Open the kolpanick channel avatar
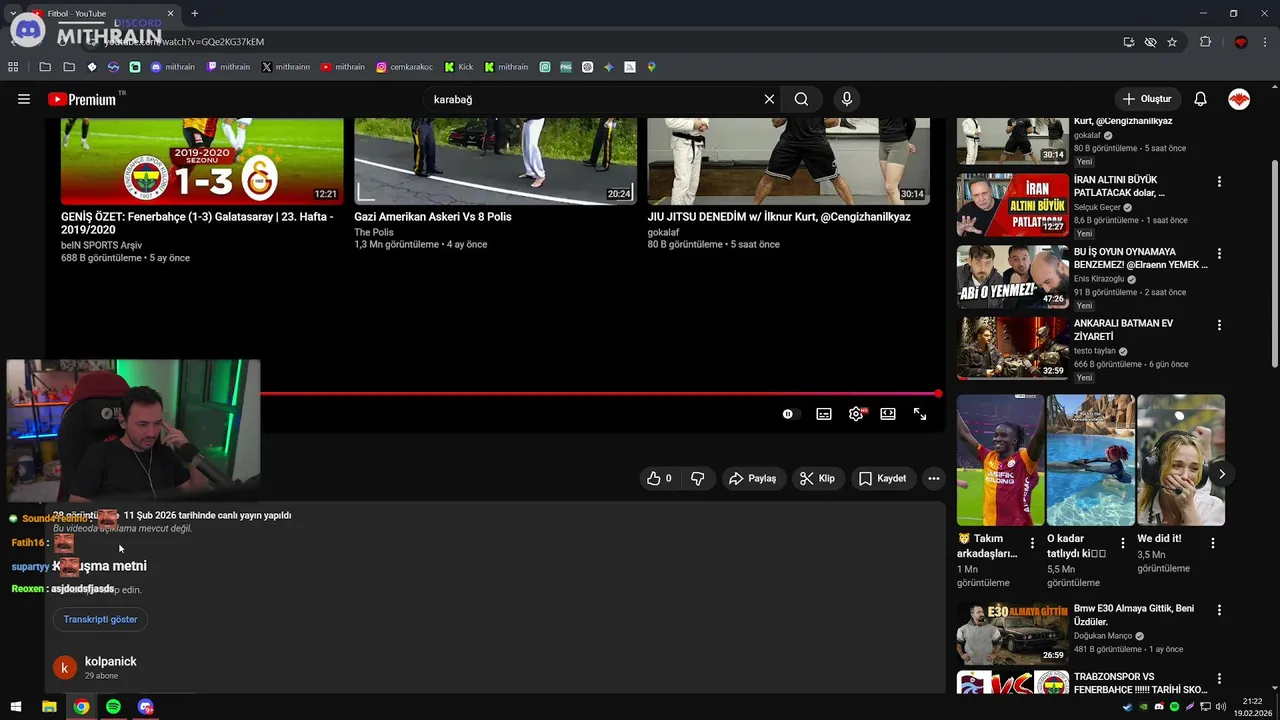The height and width of the screenshot is (720, 1280). coord(65,668)
